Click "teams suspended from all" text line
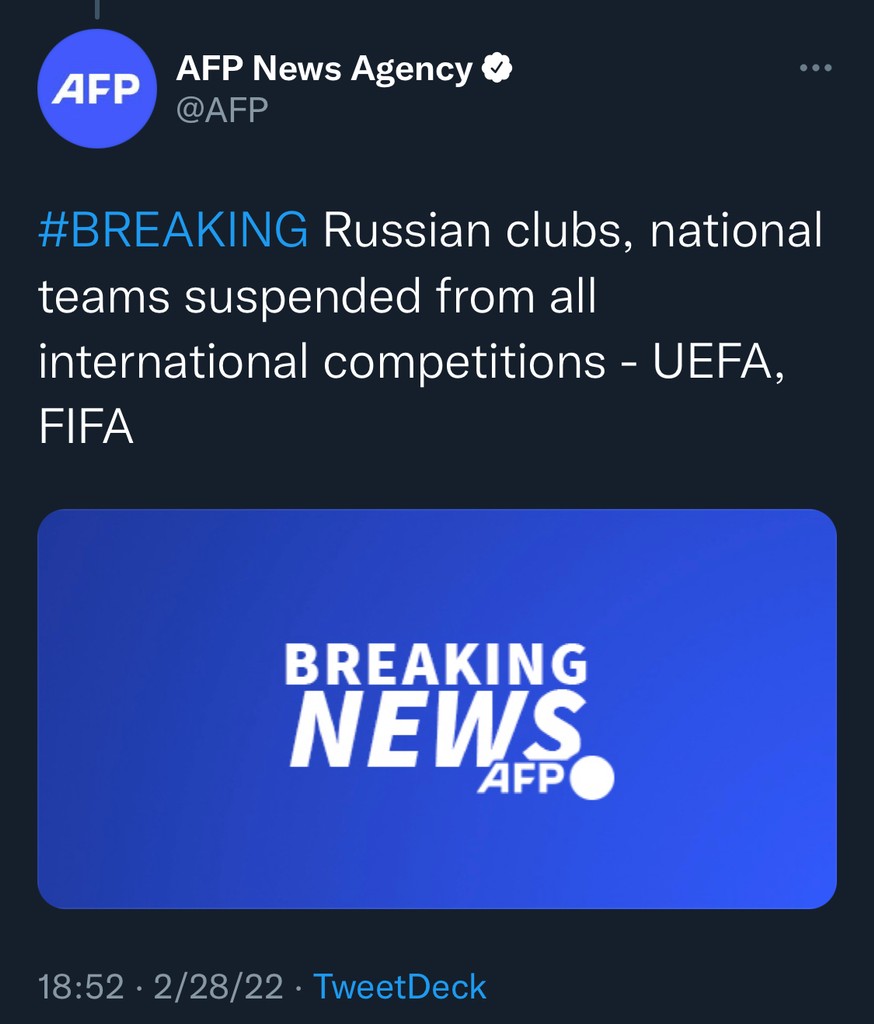 tap(317, 296)
